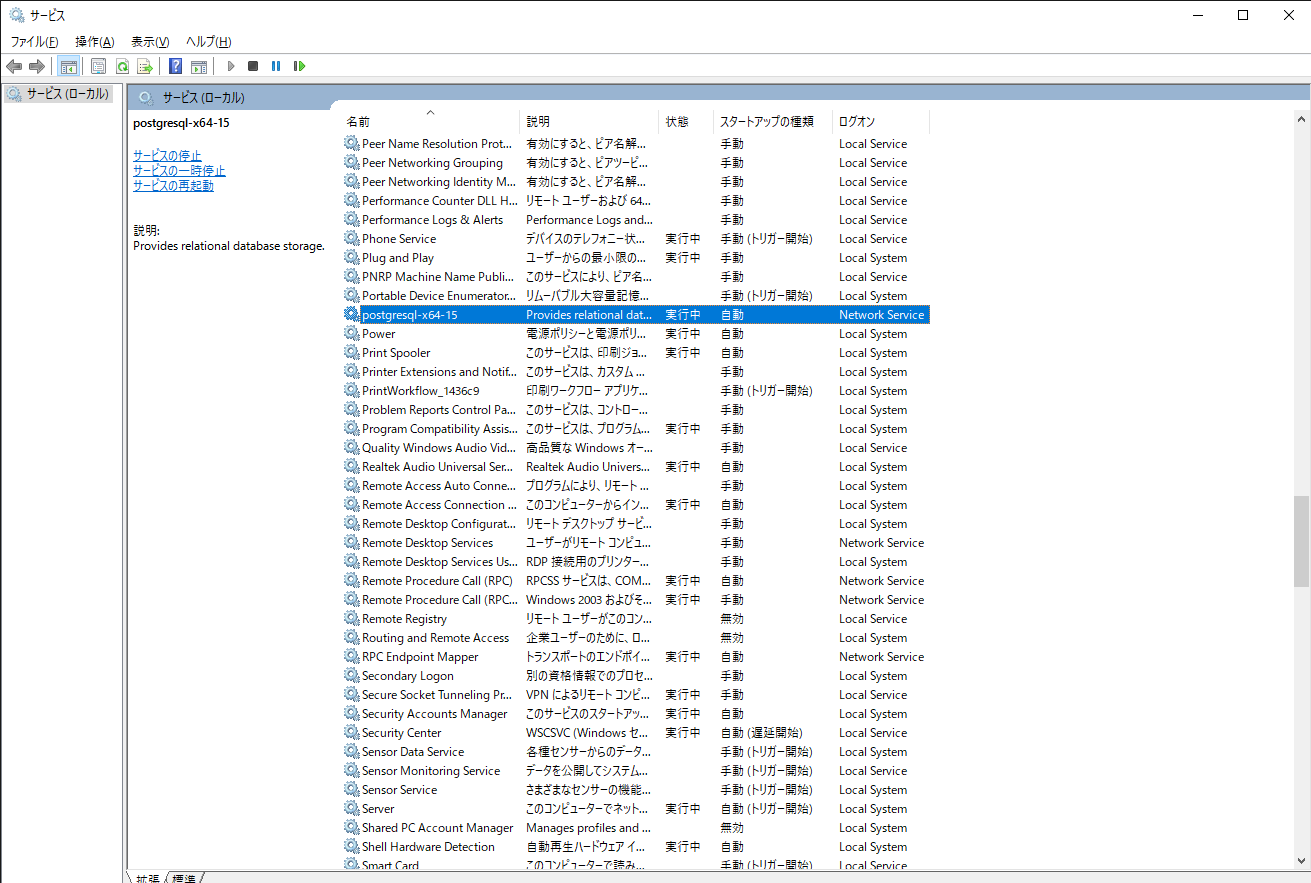The width and height of the screenshot is (1311, 883).
Task: Click the gear icon beside Quality Windows Audio
Action: click(351, 447)
